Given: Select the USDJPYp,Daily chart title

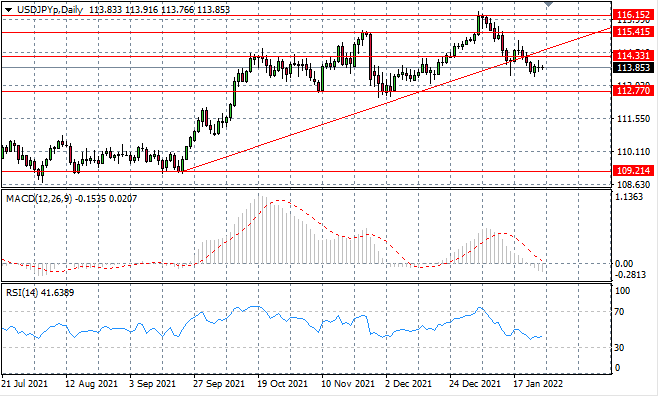Looking at the screenshot, I should (50, 10).
